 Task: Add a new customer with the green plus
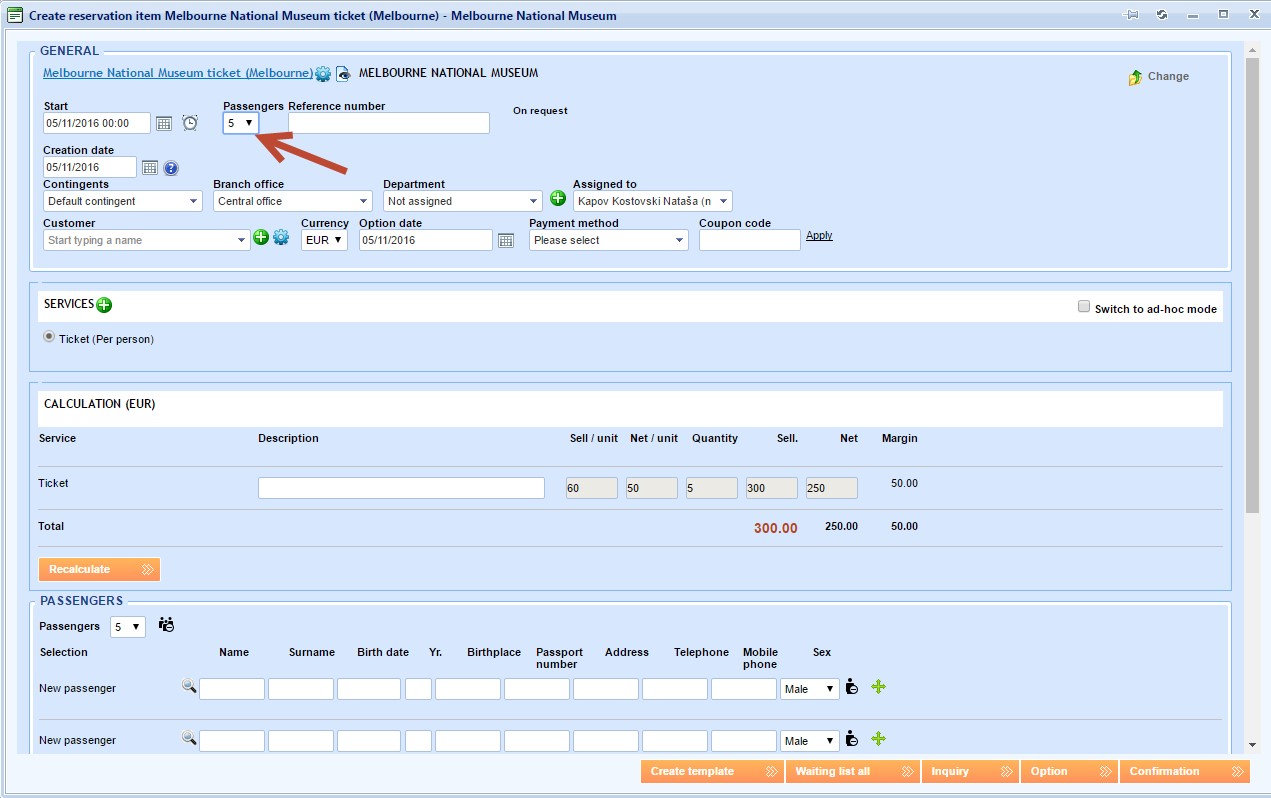[x=261, y=237]
